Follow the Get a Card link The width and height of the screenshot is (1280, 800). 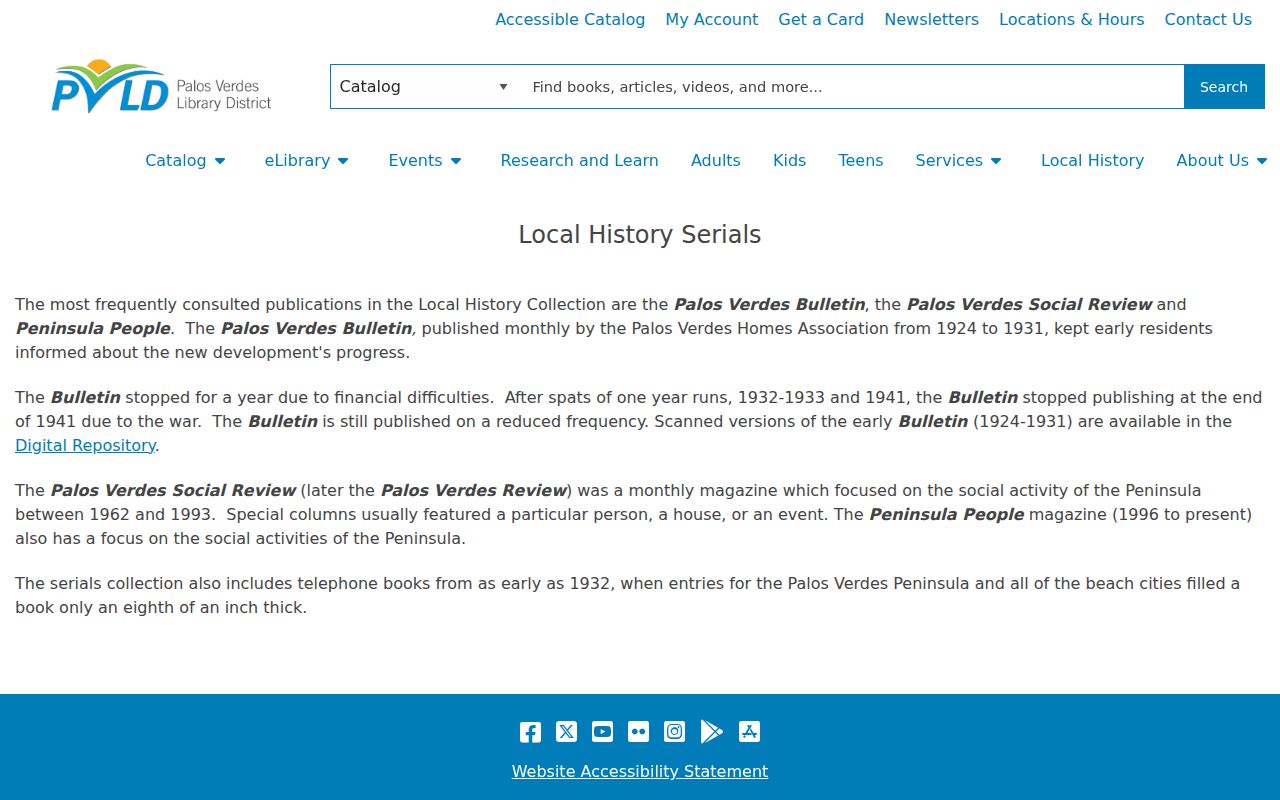coord(821,19)
